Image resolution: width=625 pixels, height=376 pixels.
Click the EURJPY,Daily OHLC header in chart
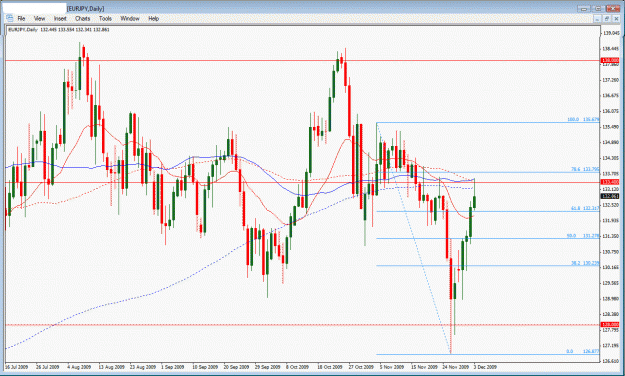[x=59, y=30]
